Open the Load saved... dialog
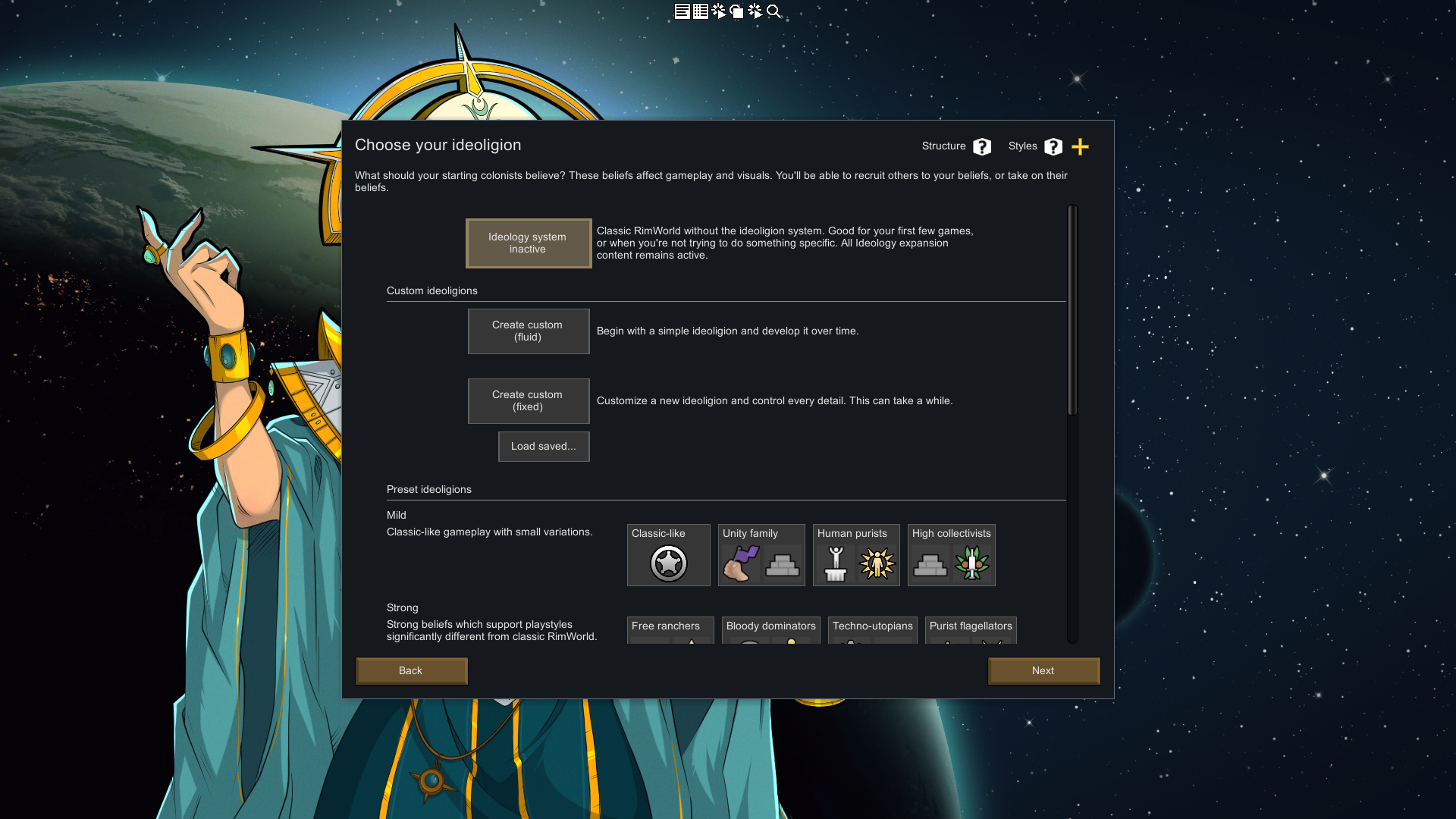The height and width of the screenshot is (819, 1456). click(543, 447)
